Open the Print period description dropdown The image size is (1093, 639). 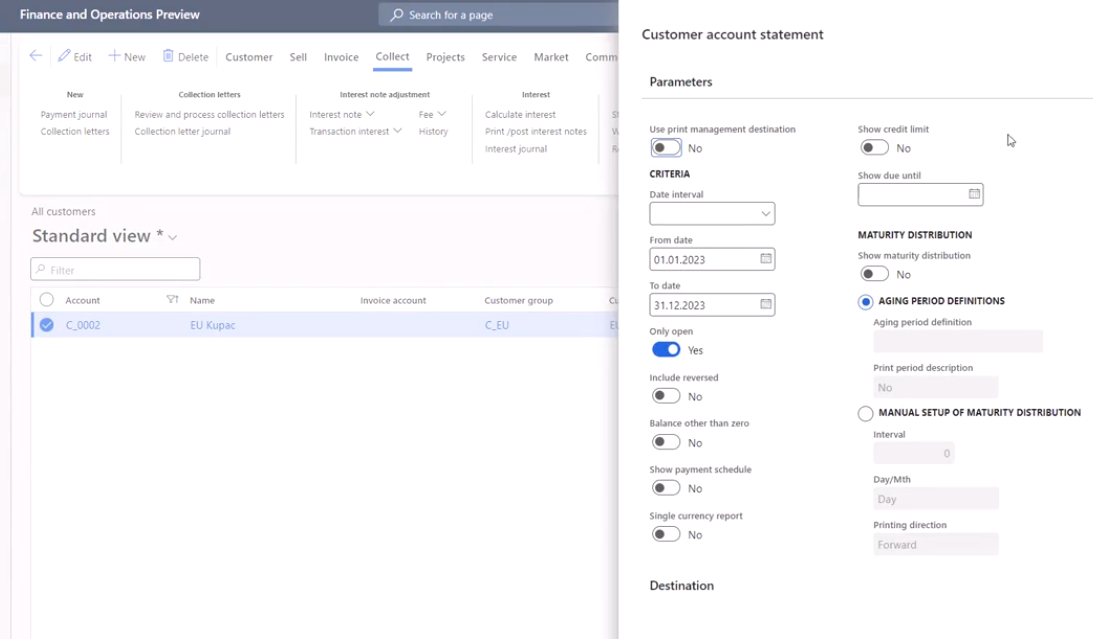(x=935, y=387)
